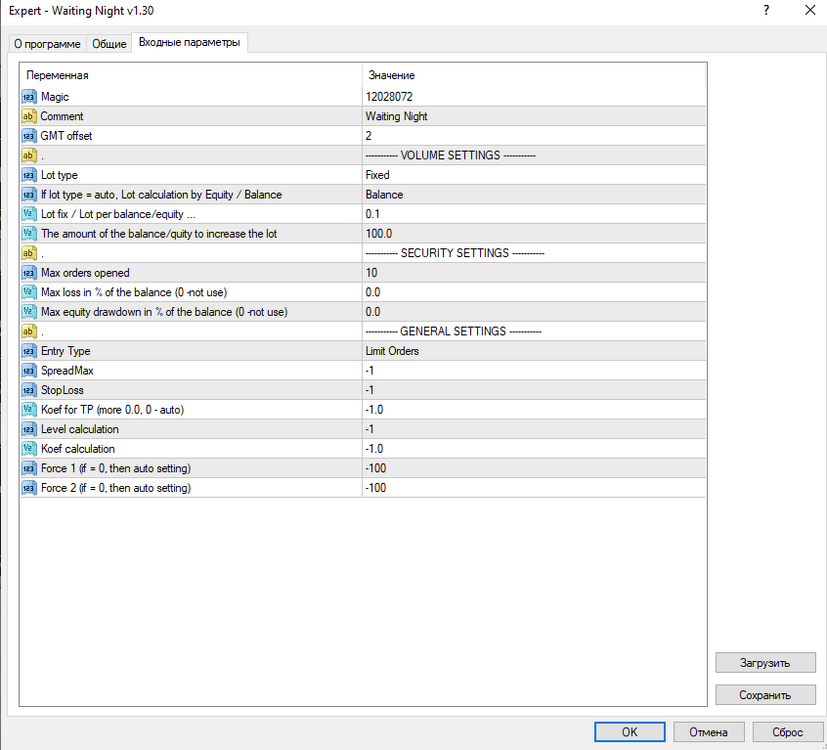Click the Сброс reset button

(x=787, y=732)
